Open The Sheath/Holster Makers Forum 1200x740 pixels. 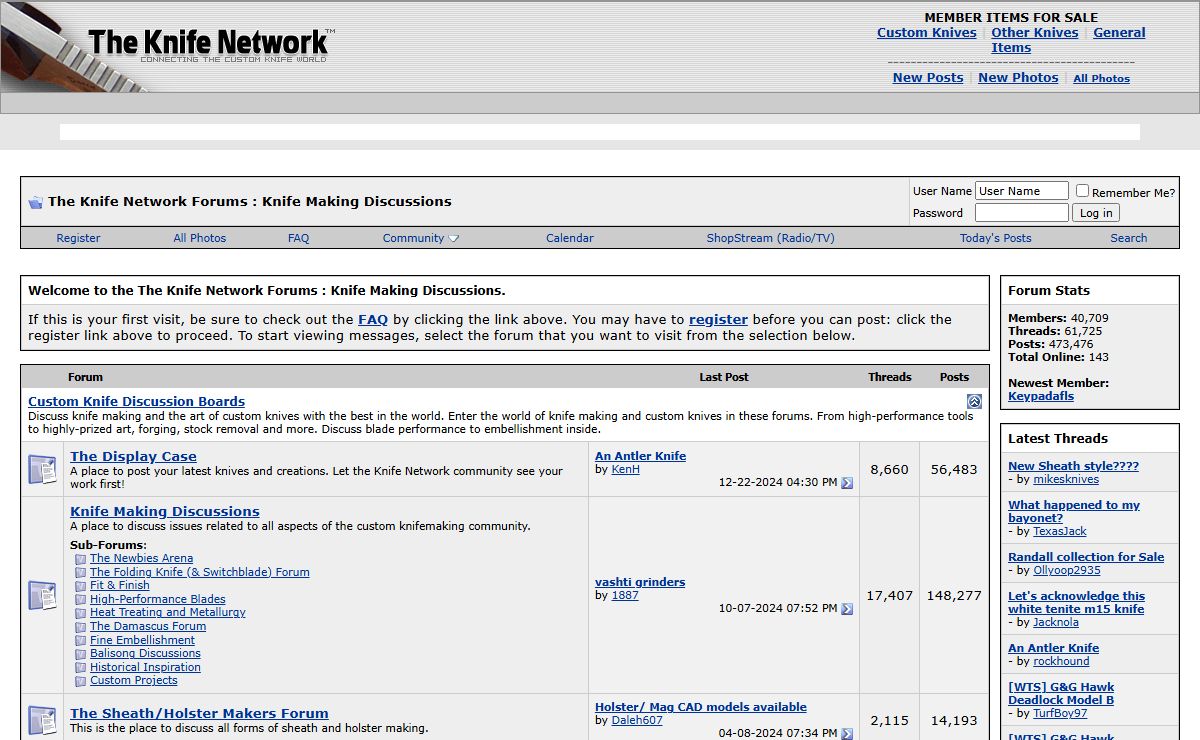click(199, 714)
